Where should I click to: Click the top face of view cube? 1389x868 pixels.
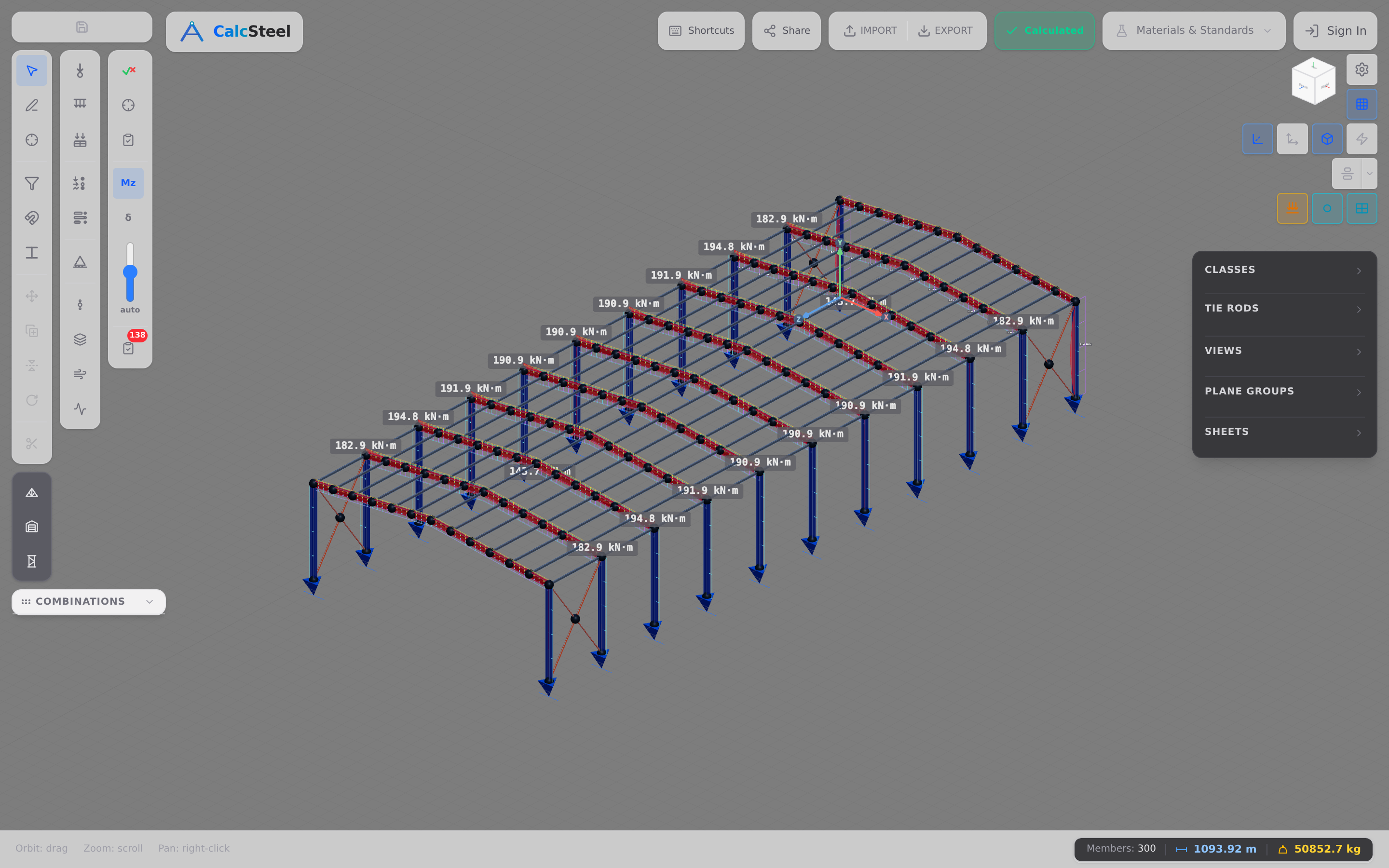[x=1314, y=67]
